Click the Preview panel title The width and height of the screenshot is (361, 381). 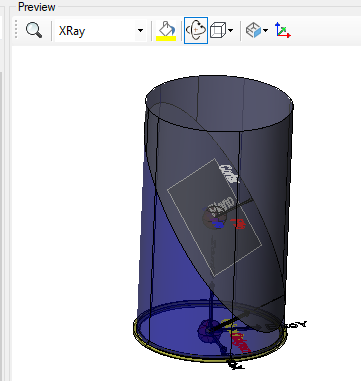(x=37, y=7)
